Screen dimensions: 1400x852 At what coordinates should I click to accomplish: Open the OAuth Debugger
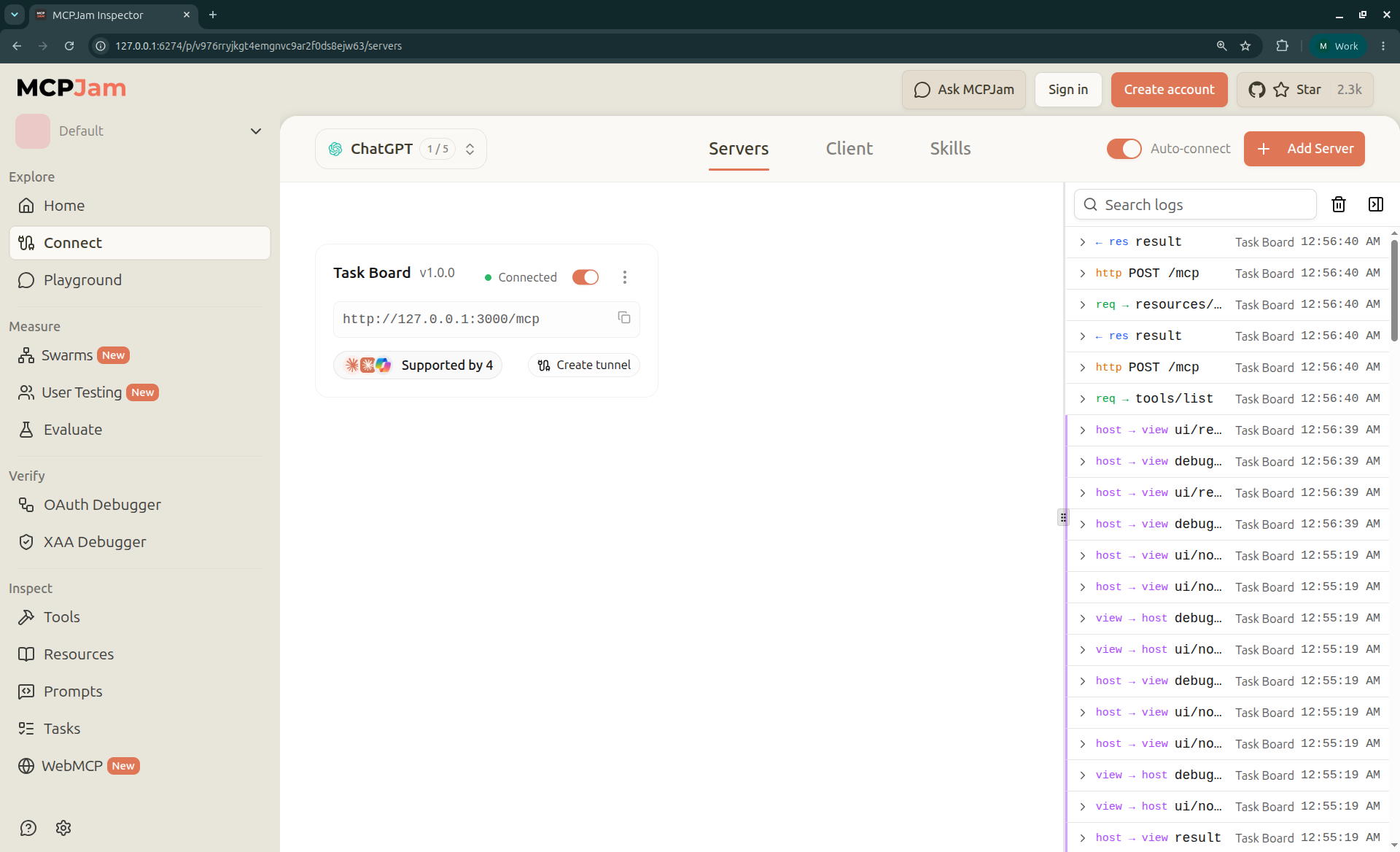[x=139, y=505]
